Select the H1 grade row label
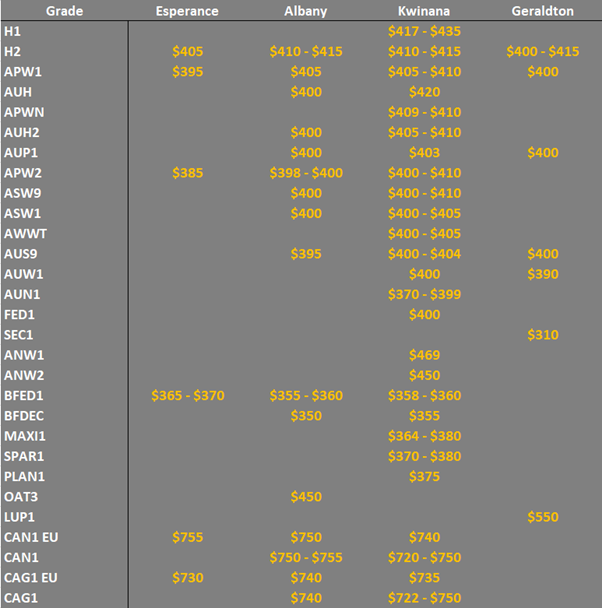Screen dimensions: 602x608 pos(12,31)
